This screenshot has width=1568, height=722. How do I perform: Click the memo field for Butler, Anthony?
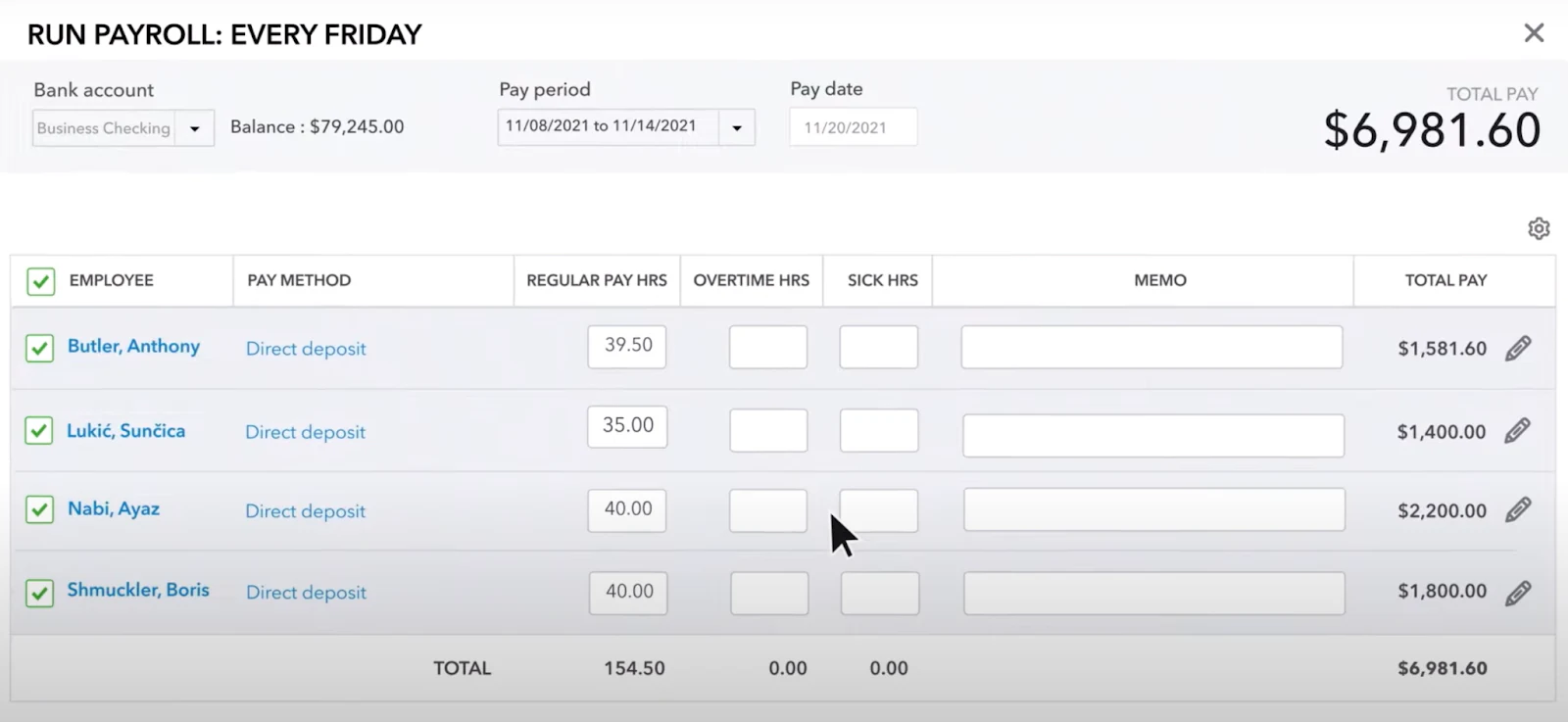point(1151,347)
